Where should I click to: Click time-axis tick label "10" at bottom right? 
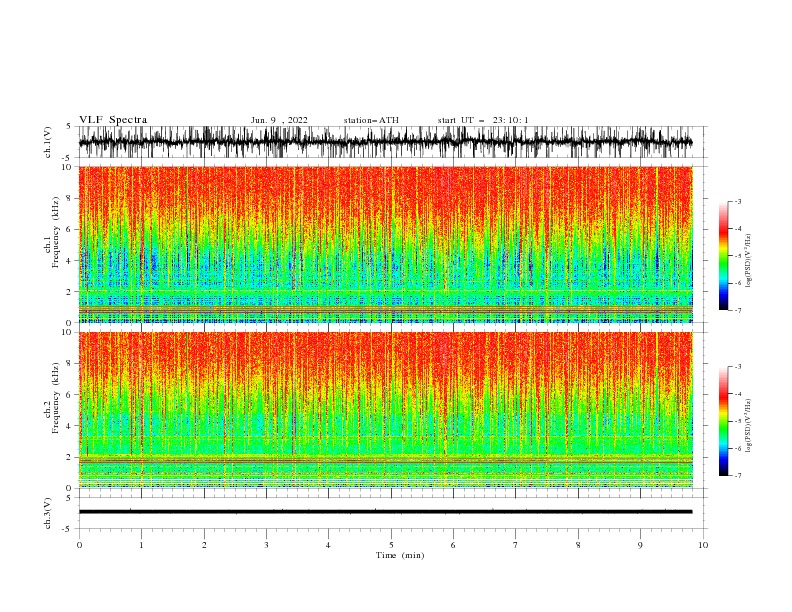click(x=703, y=545)
